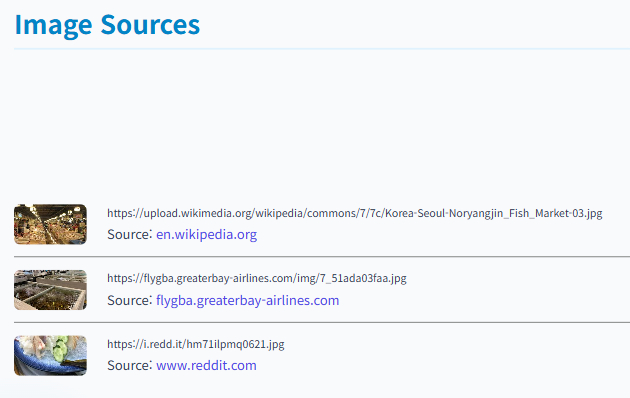The image size is (630, 398).
Task: Click the i.redd.it image URL text
Action: pyautogui.click(x=196, y=344)
